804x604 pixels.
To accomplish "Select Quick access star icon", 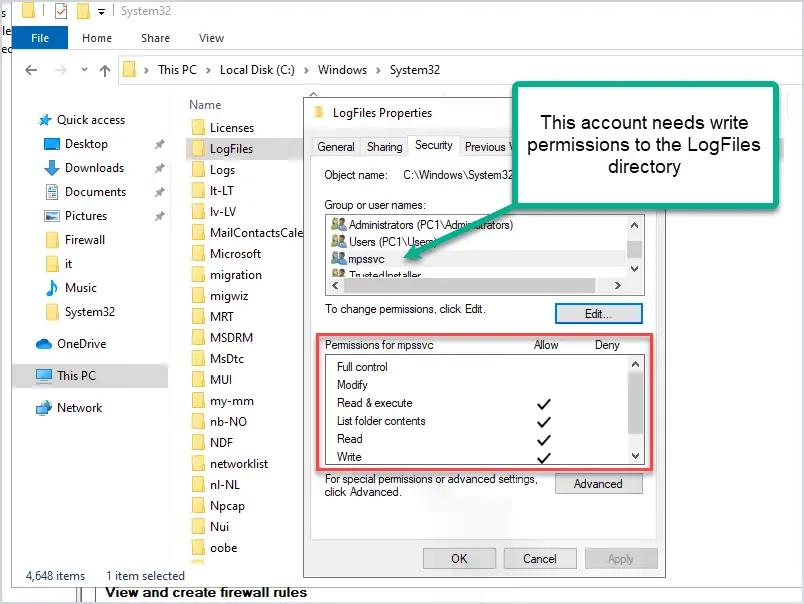I will tap(45, 120).
